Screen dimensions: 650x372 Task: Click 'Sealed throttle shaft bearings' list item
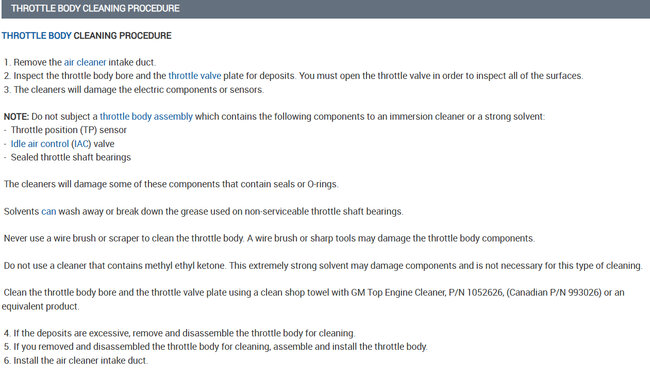click(71, 157)
